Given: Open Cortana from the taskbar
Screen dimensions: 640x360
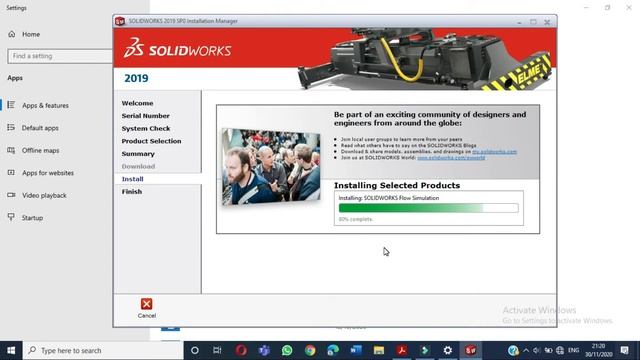Looking at the screenshot, I should (195, 350).
